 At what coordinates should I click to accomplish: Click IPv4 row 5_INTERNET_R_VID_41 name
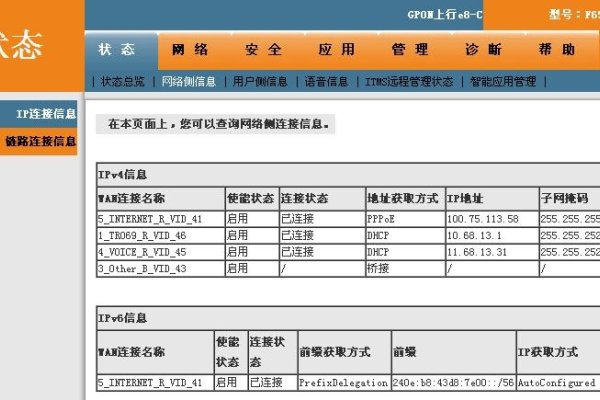150,219
